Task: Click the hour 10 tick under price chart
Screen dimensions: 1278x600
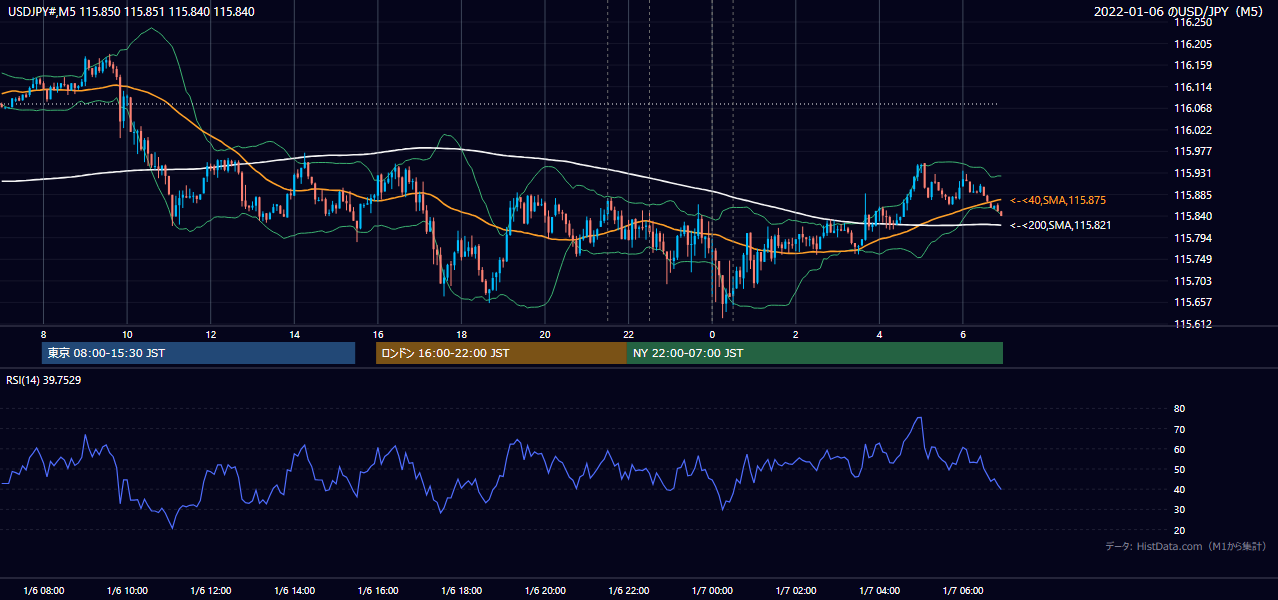Action: 127,334
